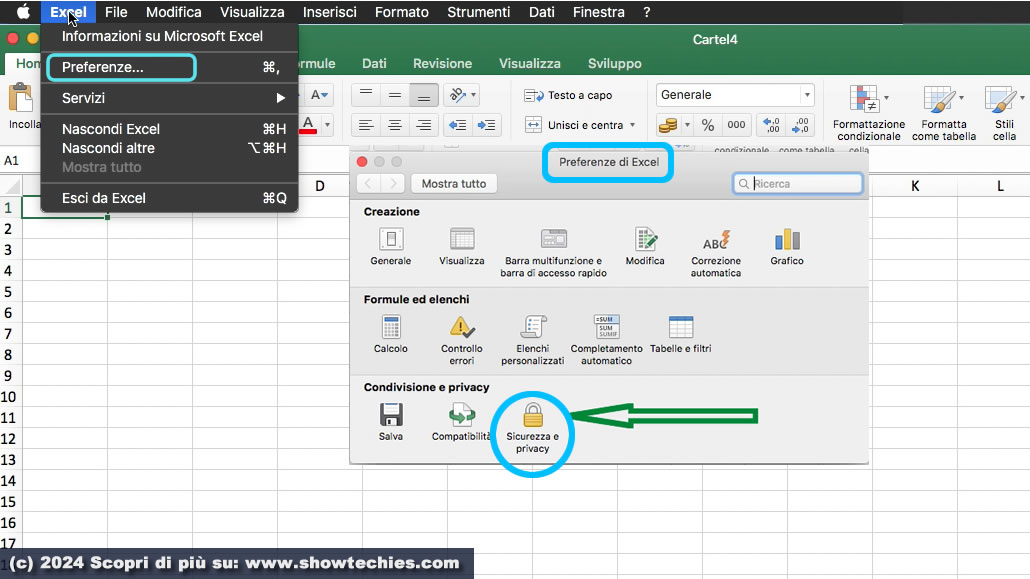This screenshot has height=579, width=1030.
Task: Select row 5 header
Action: point(9,292)
